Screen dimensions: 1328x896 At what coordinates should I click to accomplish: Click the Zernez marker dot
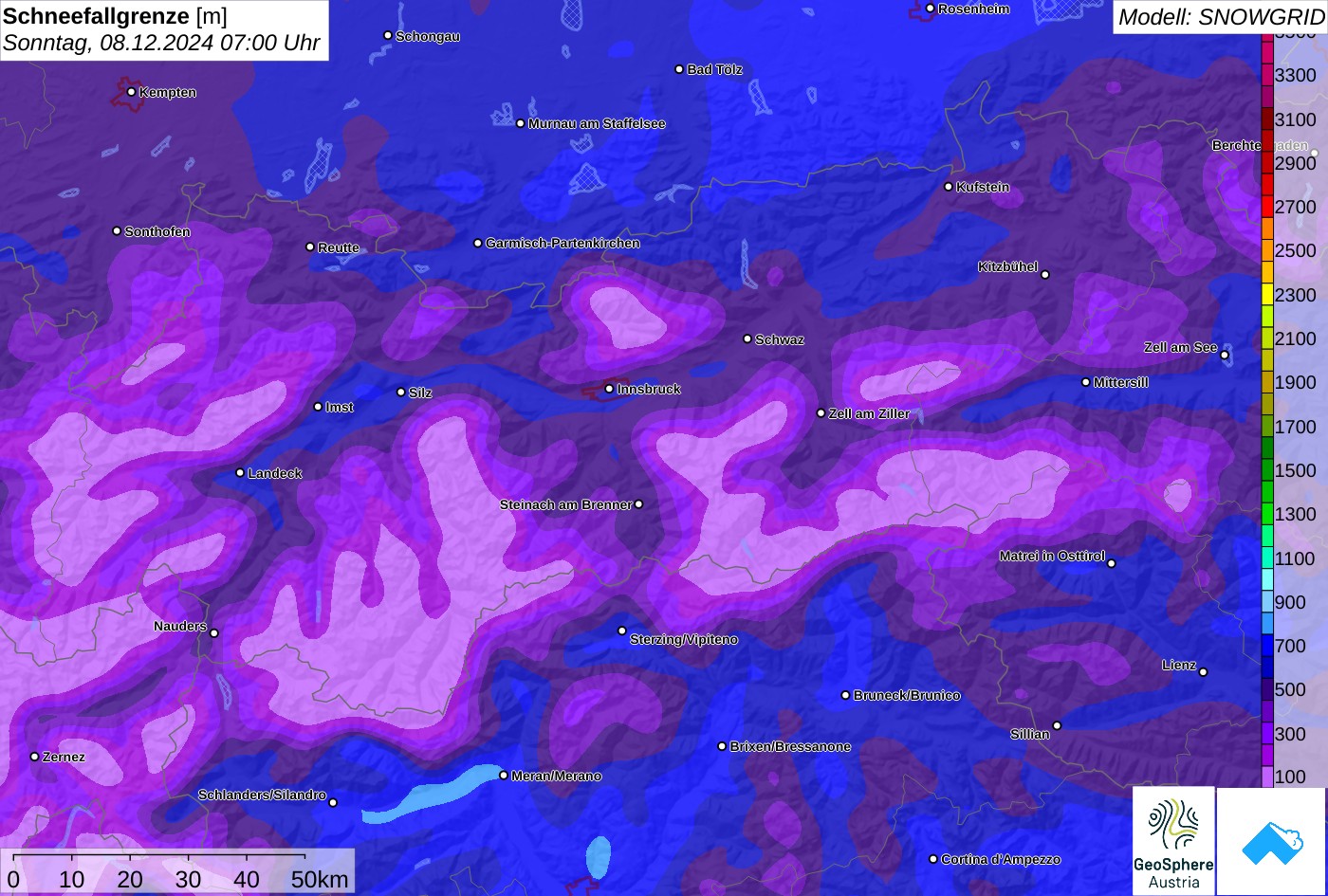click(34, 757)
